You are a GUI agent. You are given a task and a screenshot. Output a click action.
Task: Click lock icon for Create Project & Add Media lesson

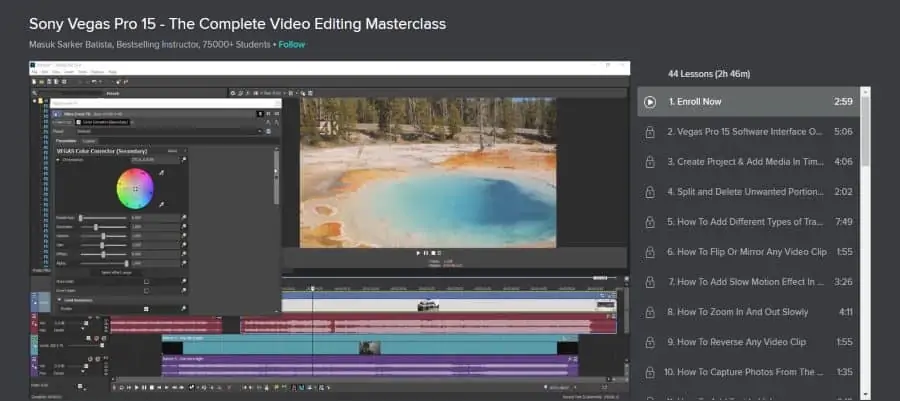click(x=650, y=162)
